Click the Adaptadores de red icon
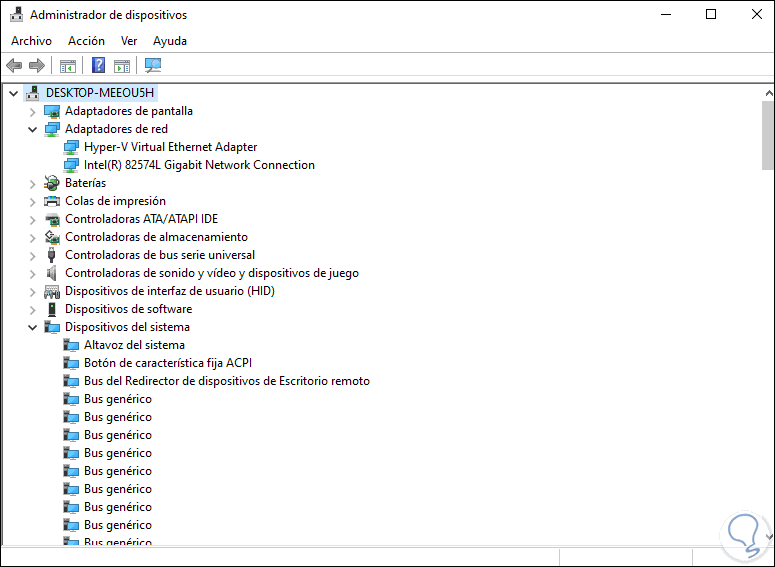 pyautogui.click(x=52, y=129)
